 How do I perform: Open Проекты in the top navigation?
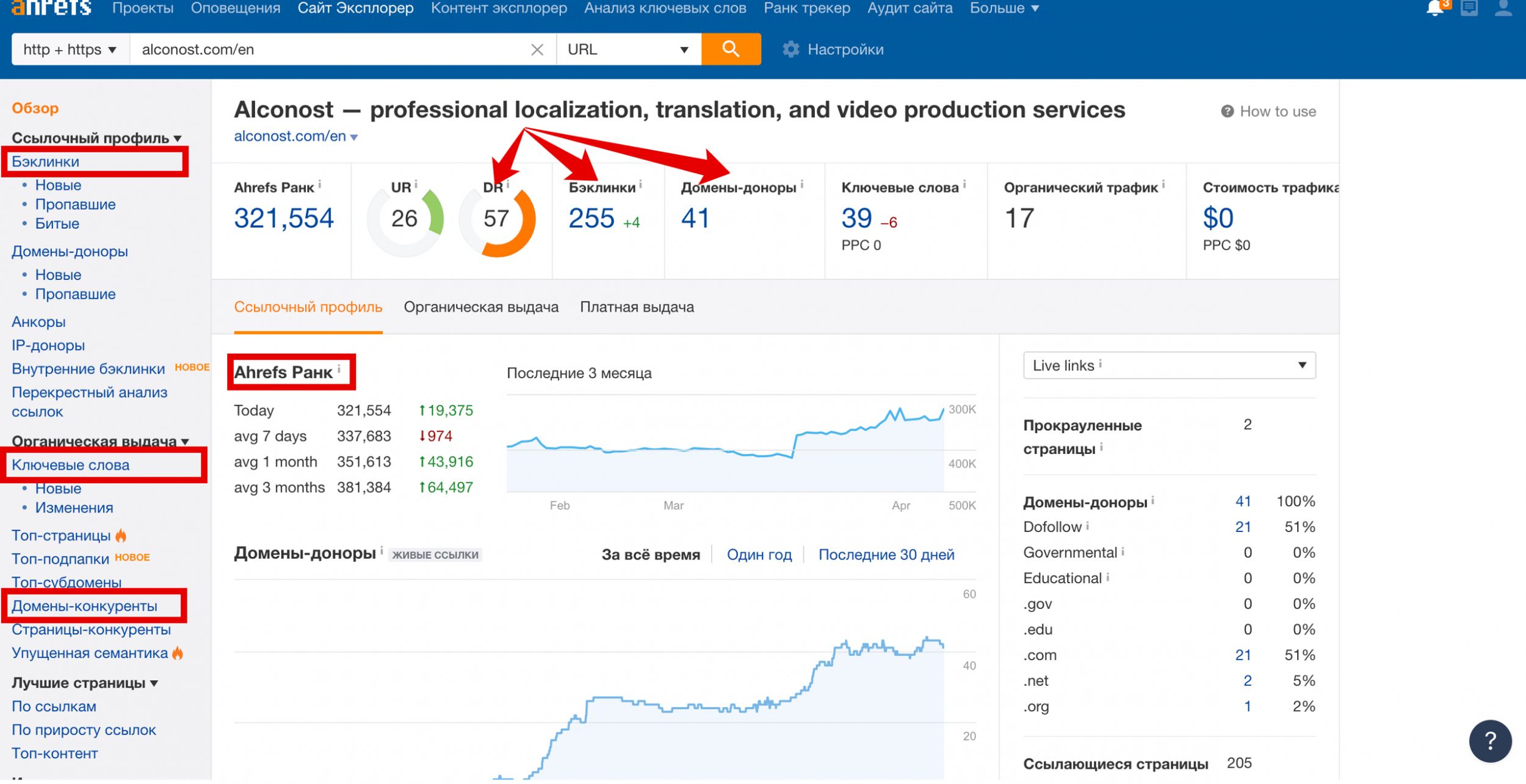(143, 8)
